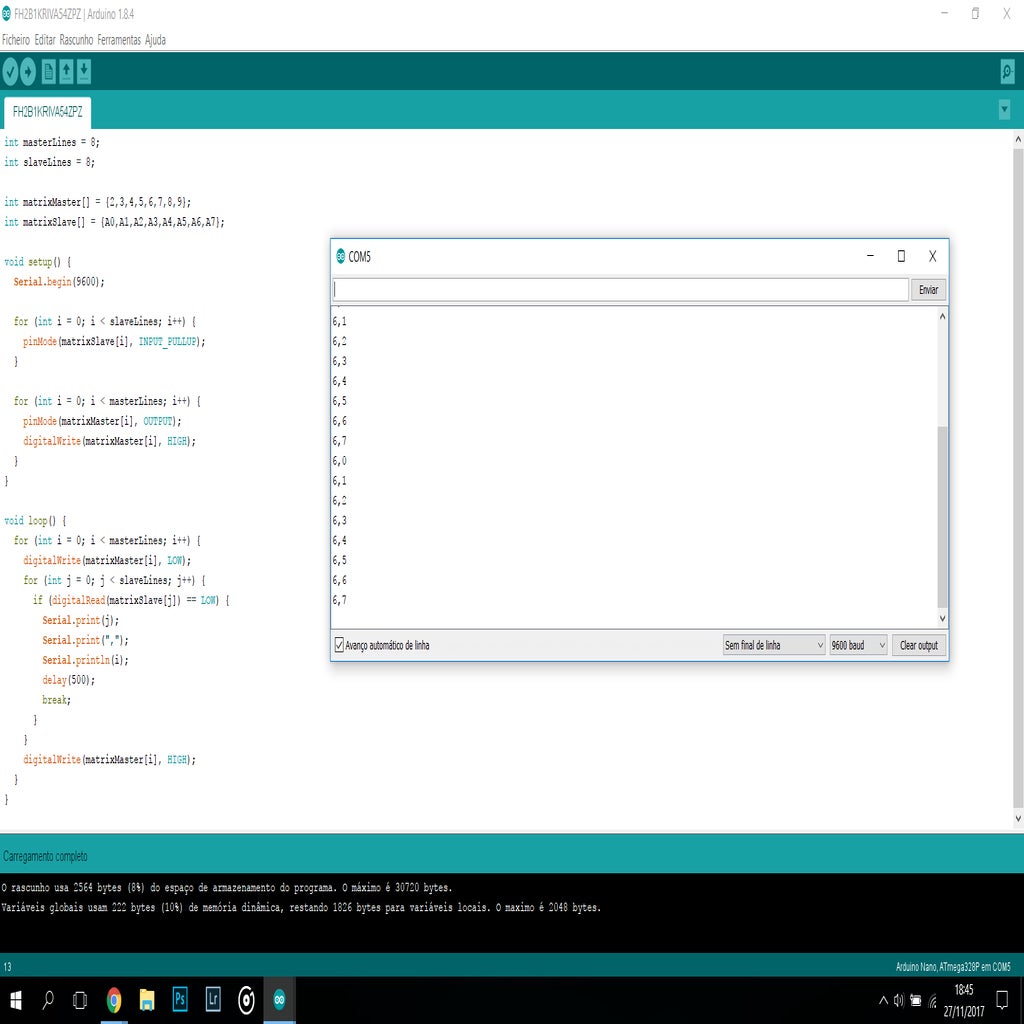
Task: Open Photoshop from taskbar
Action: (180, 1000)
